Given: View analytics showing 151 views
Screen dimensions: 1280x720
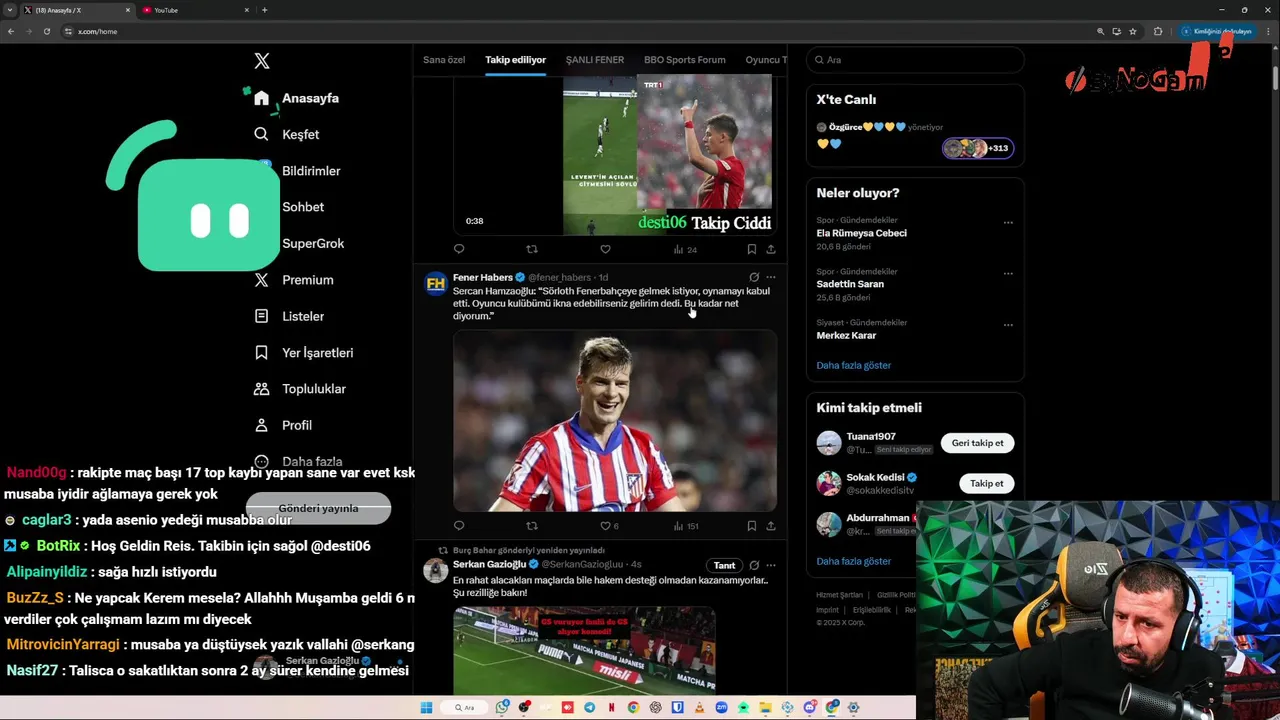Looking at the screenshot, I should (686, 526).
